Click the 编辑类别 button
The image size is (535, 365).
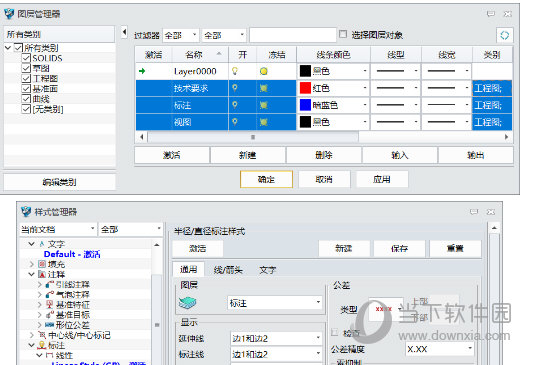click(x=59, y=182)
